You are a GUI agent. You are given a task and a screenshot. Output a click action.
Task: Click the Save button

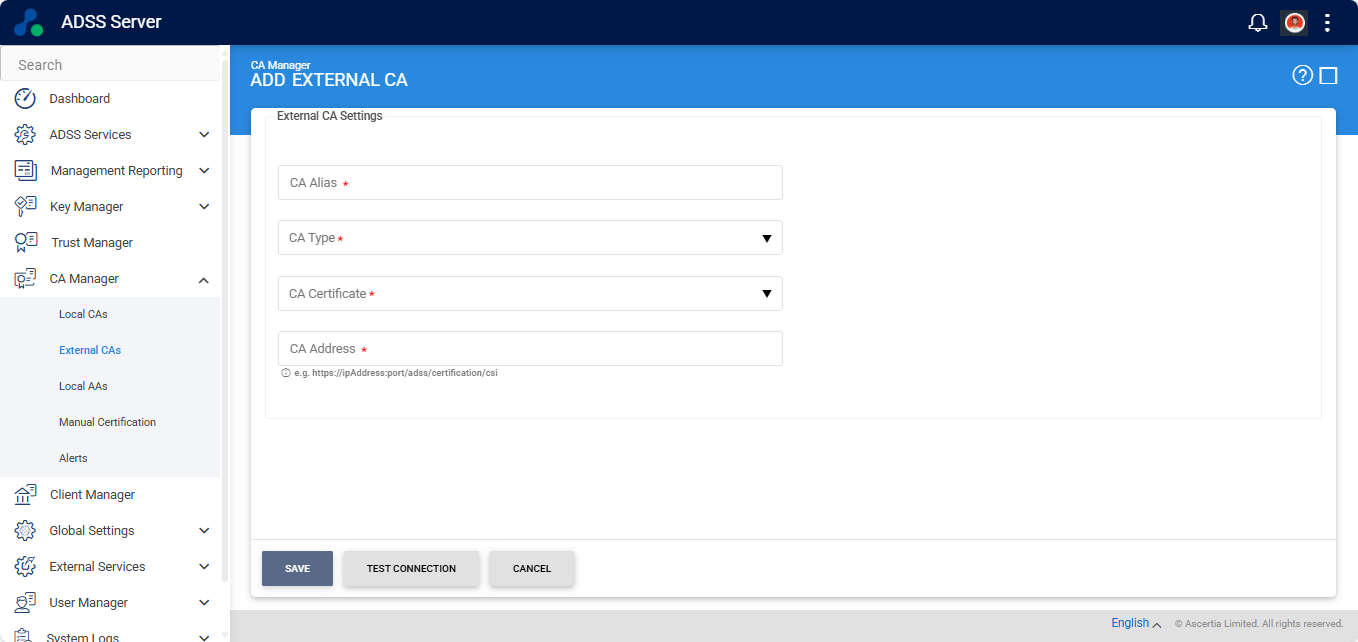[x=297, y=568]
